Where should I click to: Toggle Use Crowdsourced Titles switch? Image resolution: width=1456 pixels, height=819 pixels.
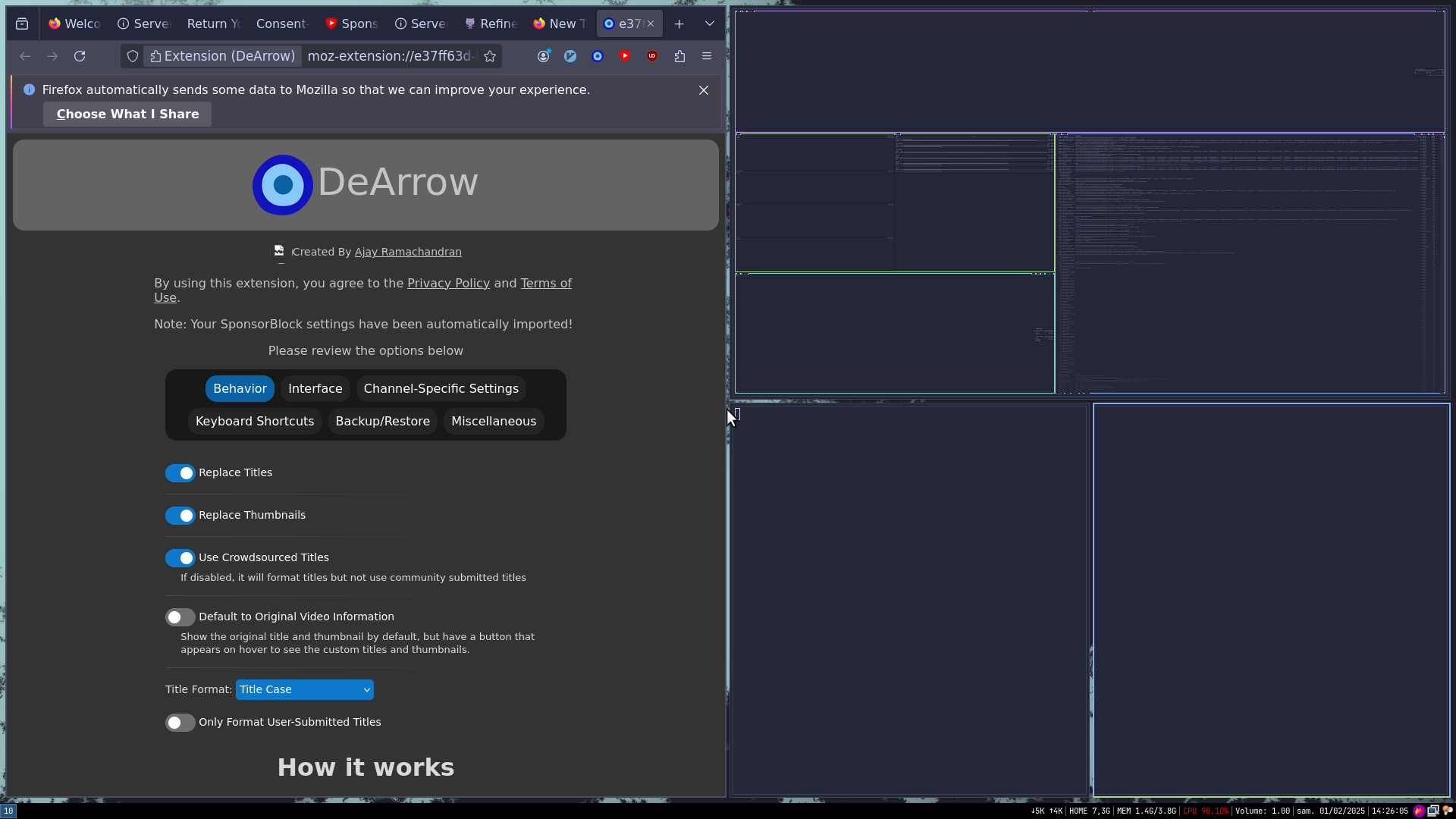click(180, 558)
